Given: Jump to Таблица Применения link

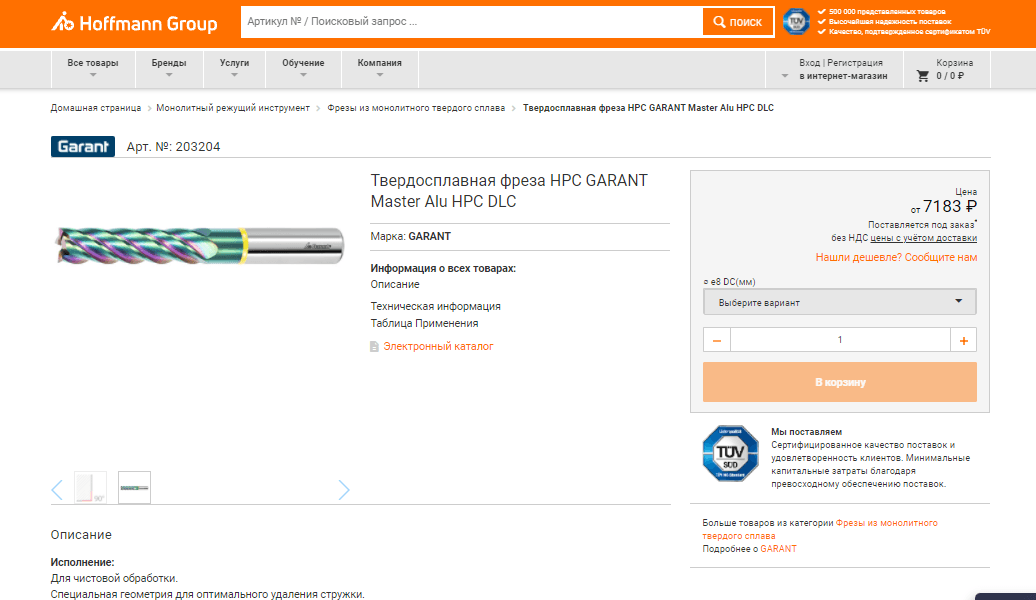Looking at the screenshot, I should coord(424,323).
